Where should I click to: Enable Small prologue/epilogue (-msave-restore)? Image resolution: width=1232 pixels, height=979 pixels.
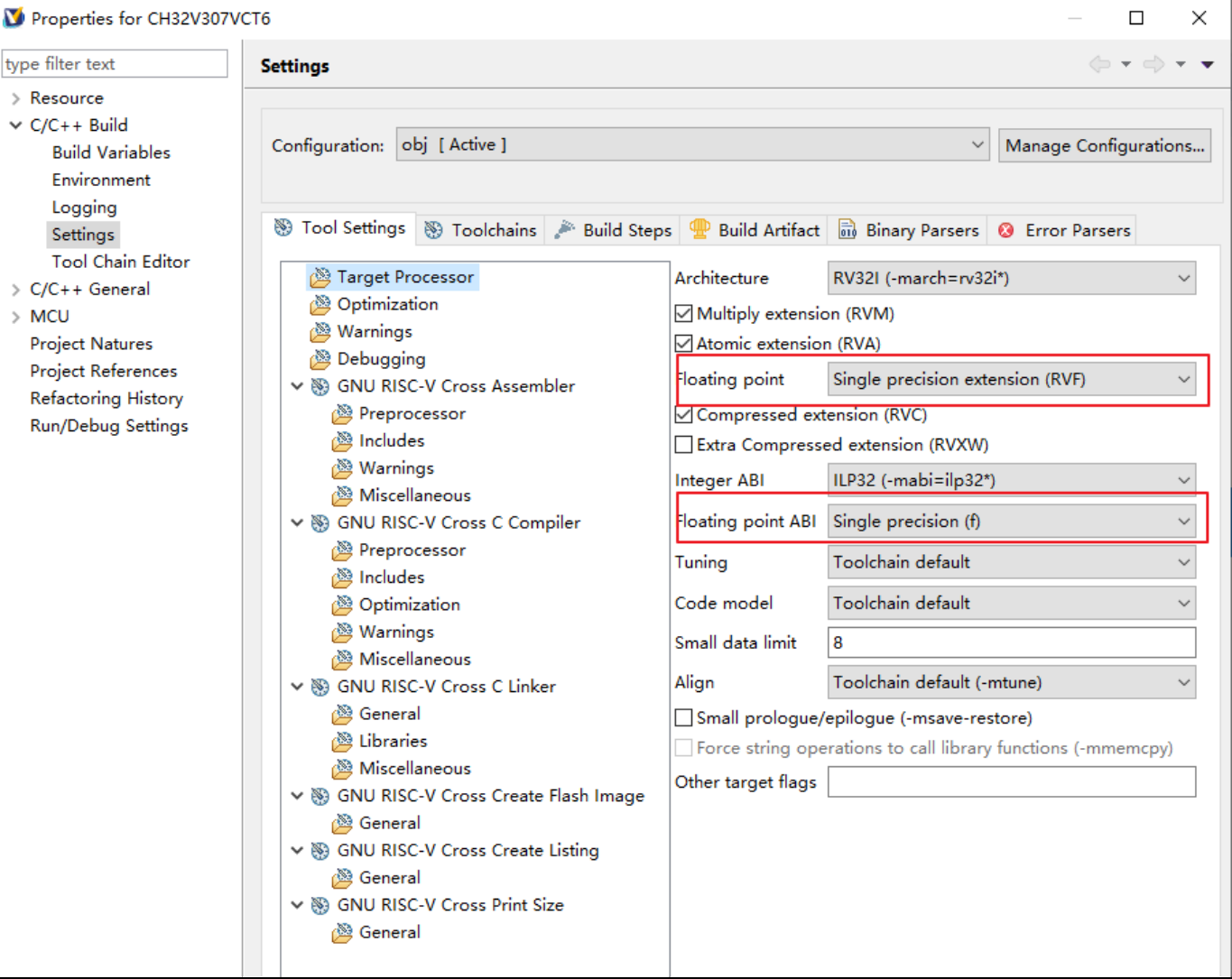(684, 718)
